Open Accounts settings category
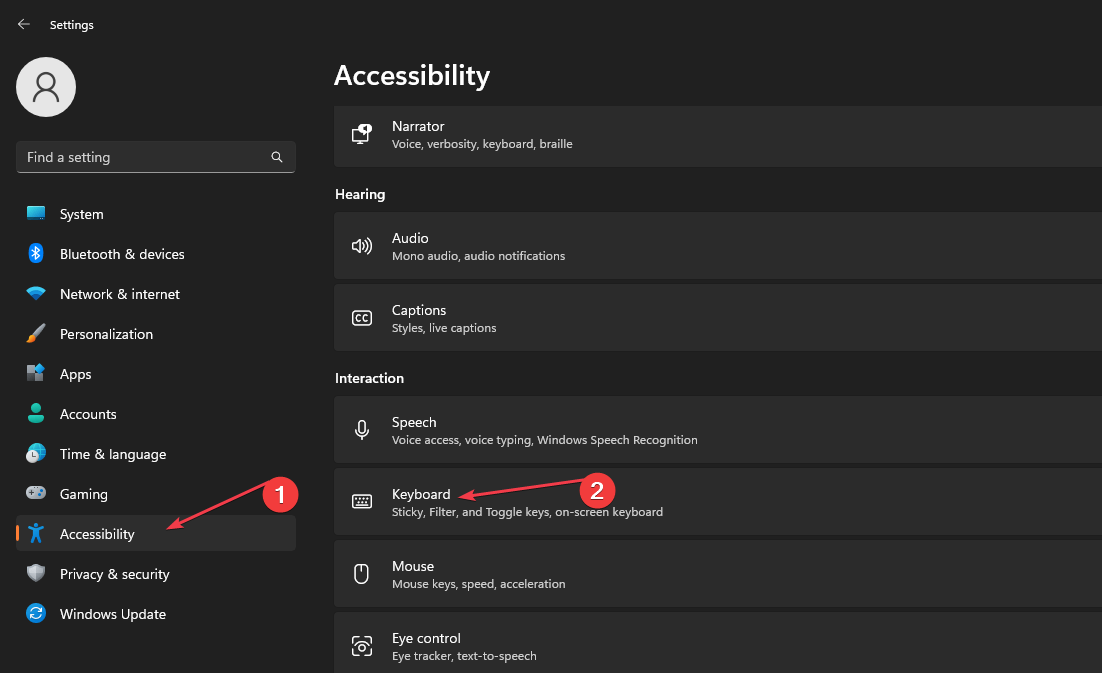 (156, 414)
